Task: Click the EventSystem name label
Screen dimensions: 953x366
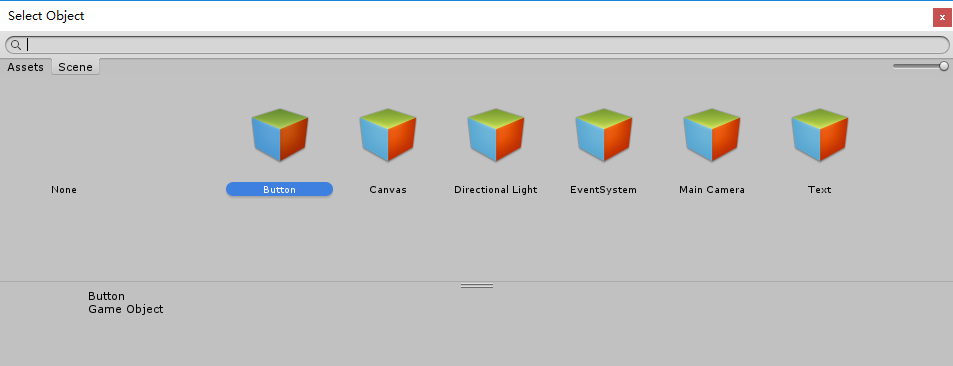Action: pos(604,190)
